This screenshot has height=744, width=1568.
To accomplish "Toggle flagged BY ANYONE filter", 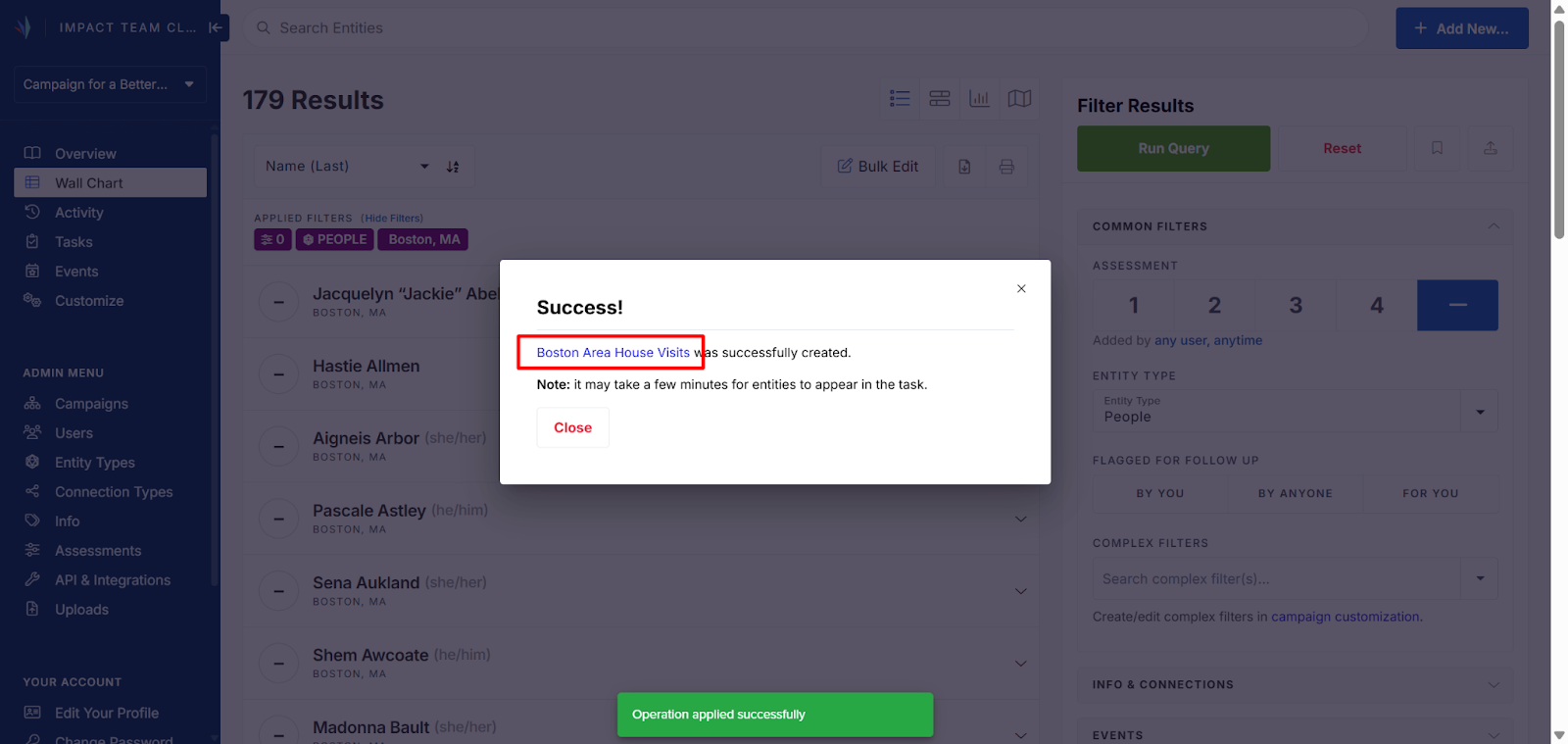I will pos(1295,493).
